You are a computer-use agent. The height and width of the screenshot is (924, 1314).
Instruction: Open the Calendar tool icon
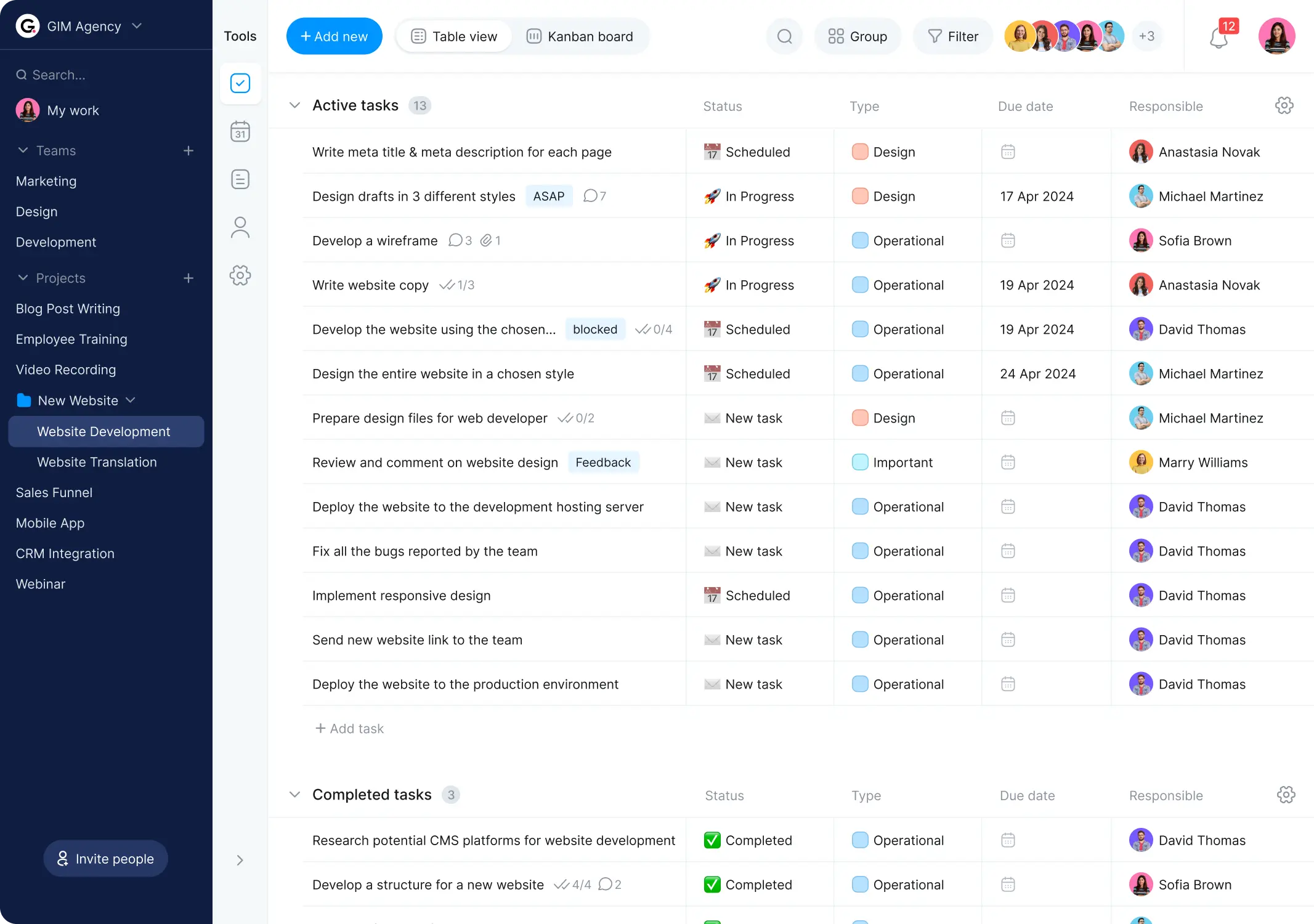[240, 131]
